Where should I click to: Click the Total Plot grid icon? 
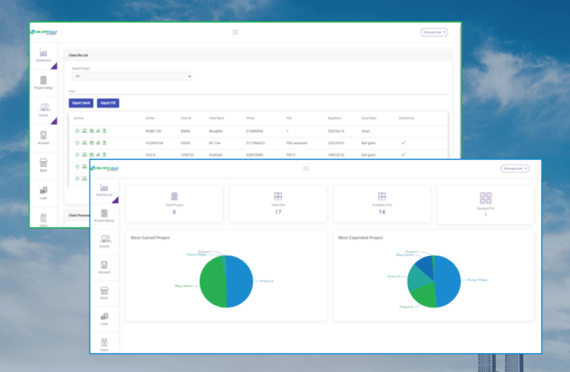point(278,196)
